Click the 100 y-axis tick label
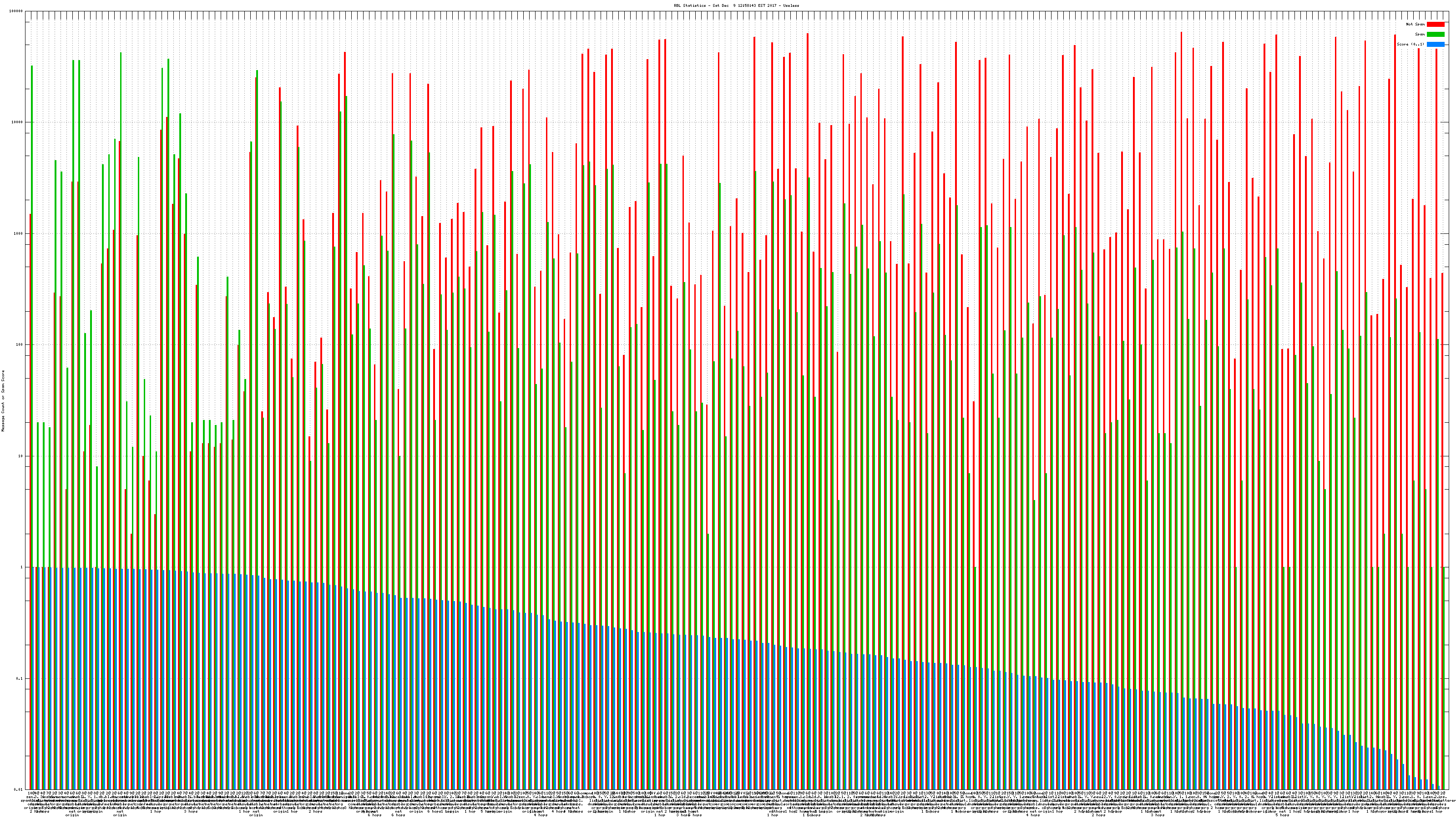 coord(20,345)
